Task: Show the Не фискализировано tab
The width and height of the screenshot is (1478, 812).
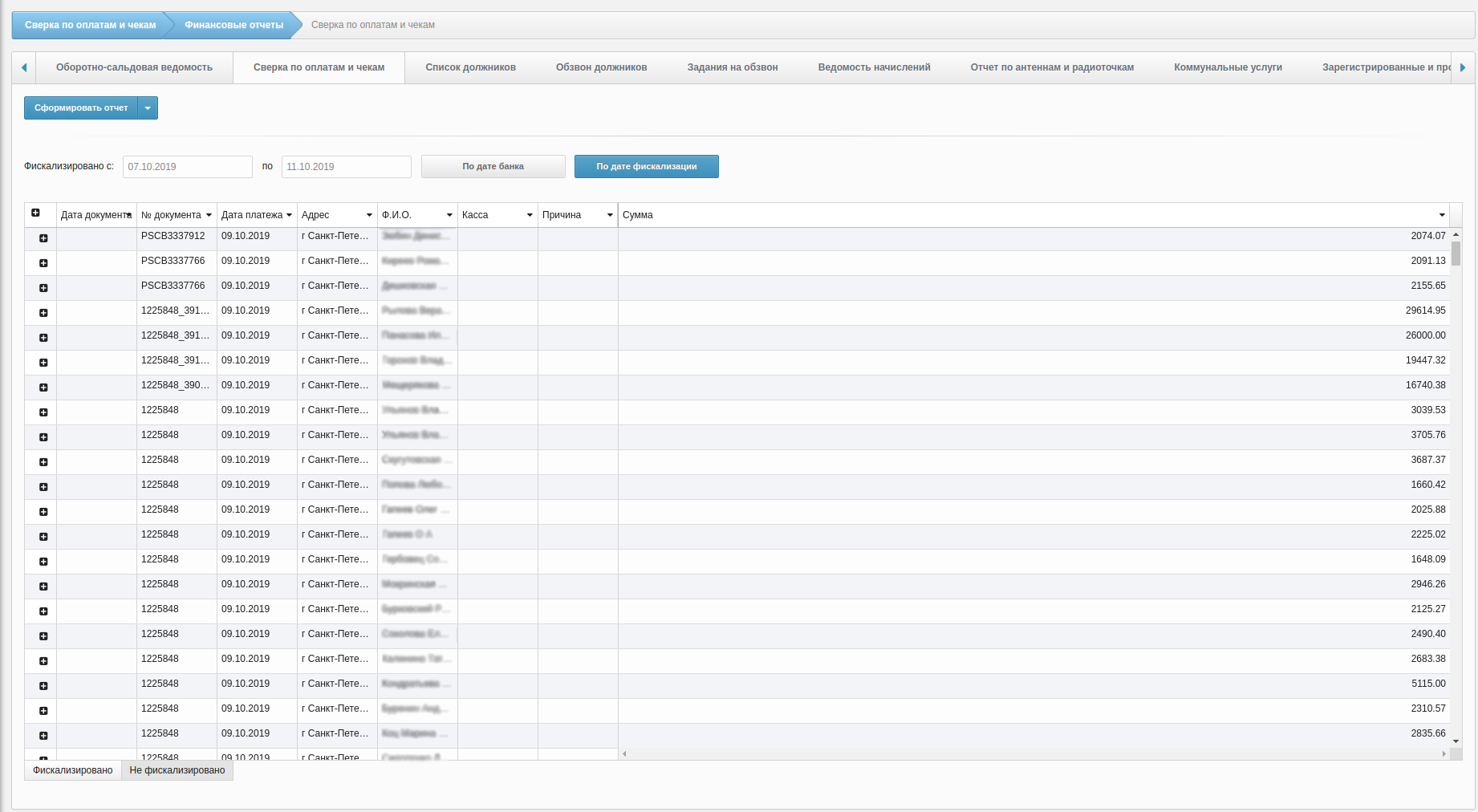Action: (177, 770)
